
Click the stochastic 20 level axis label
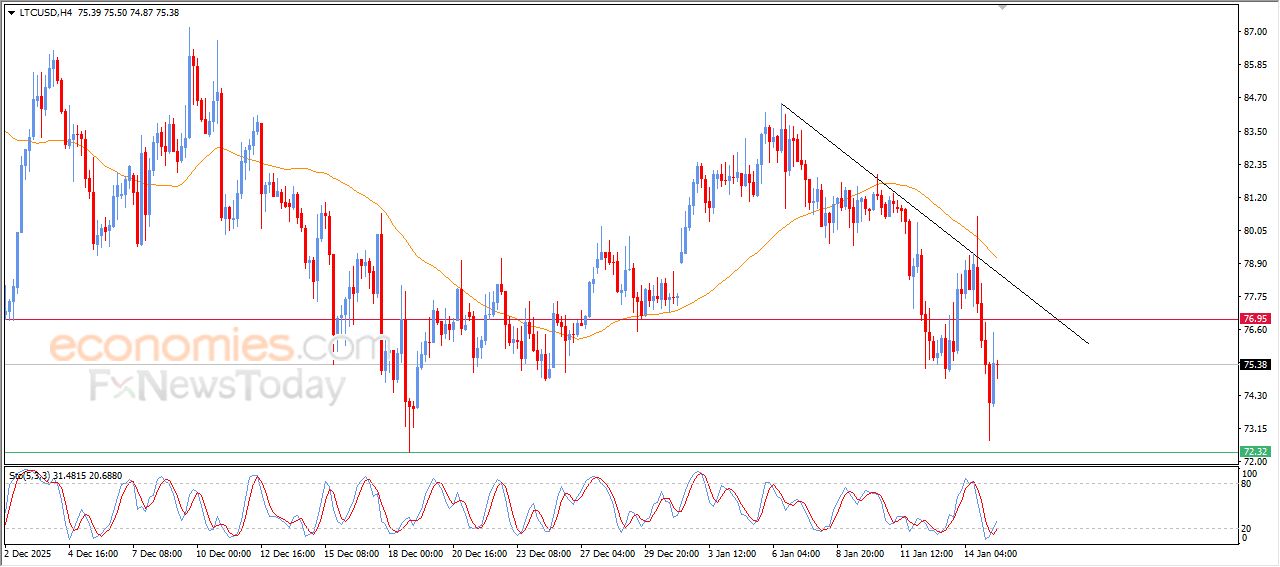point(1247,527)
